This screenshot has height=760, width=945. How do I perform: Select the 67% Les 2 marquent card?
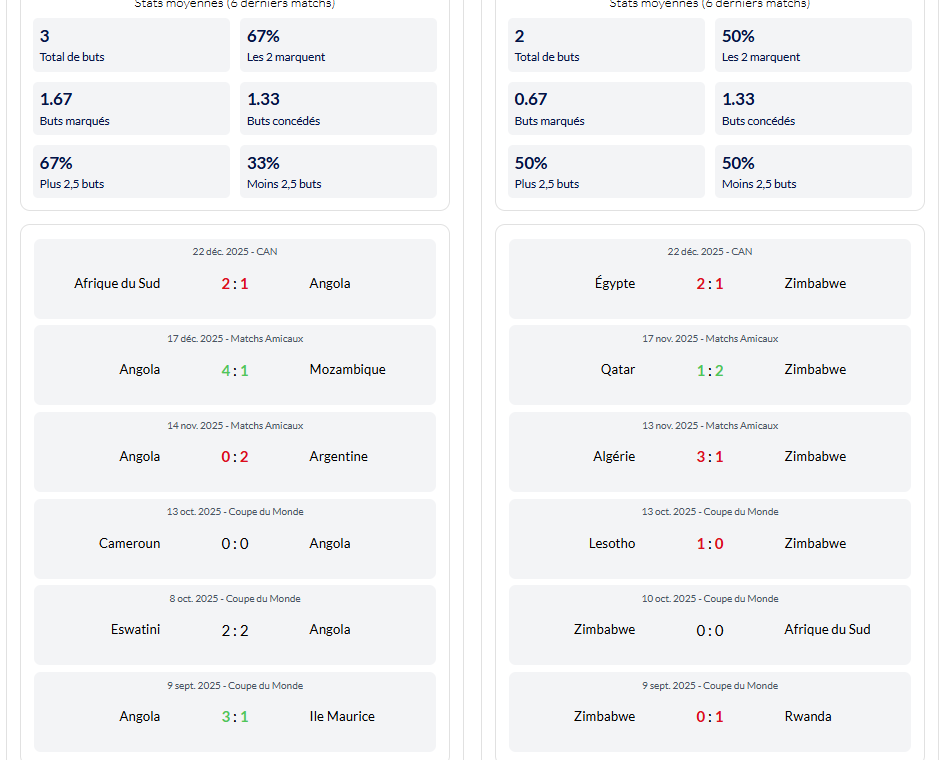[338, 44]
